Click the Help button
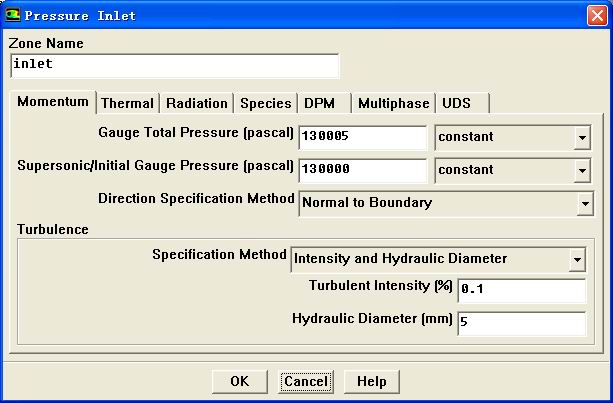 click(371, 381)
